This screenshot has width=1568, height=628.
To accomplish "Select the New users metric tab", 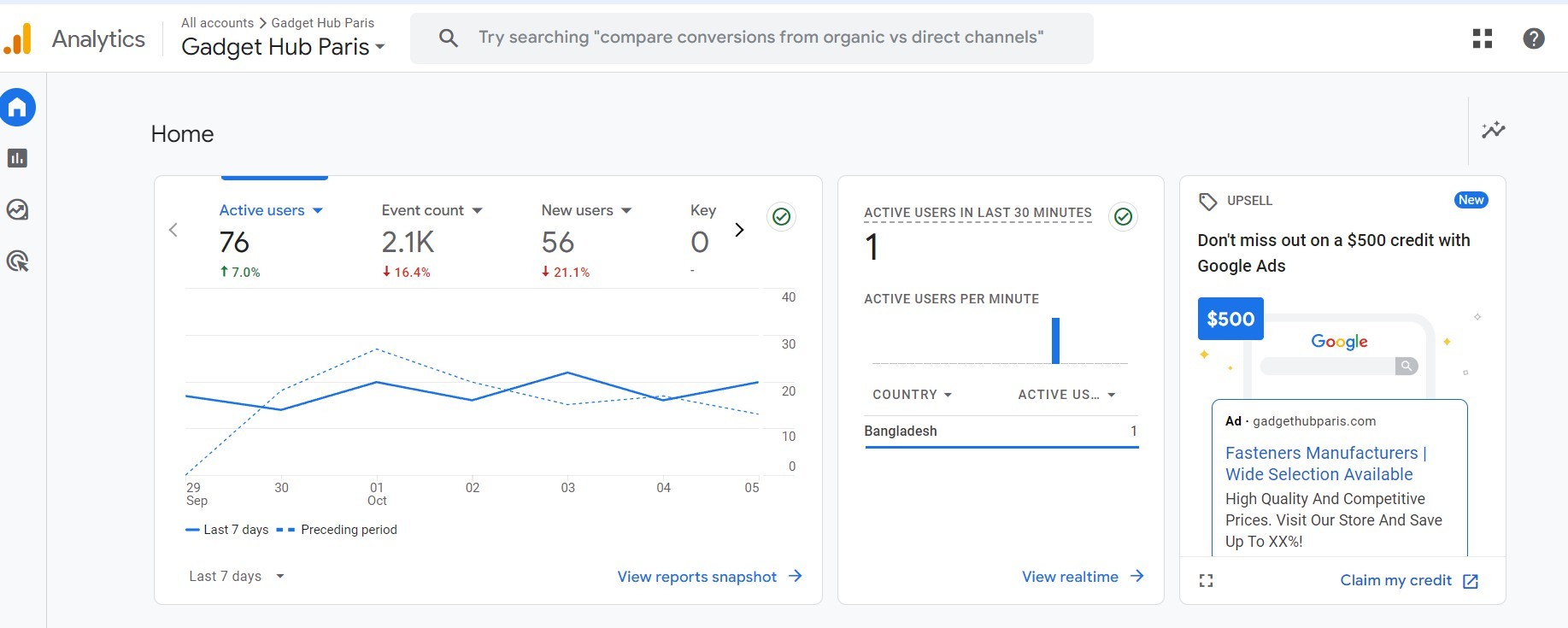I will pyautogui.click(x=586, y=210).
